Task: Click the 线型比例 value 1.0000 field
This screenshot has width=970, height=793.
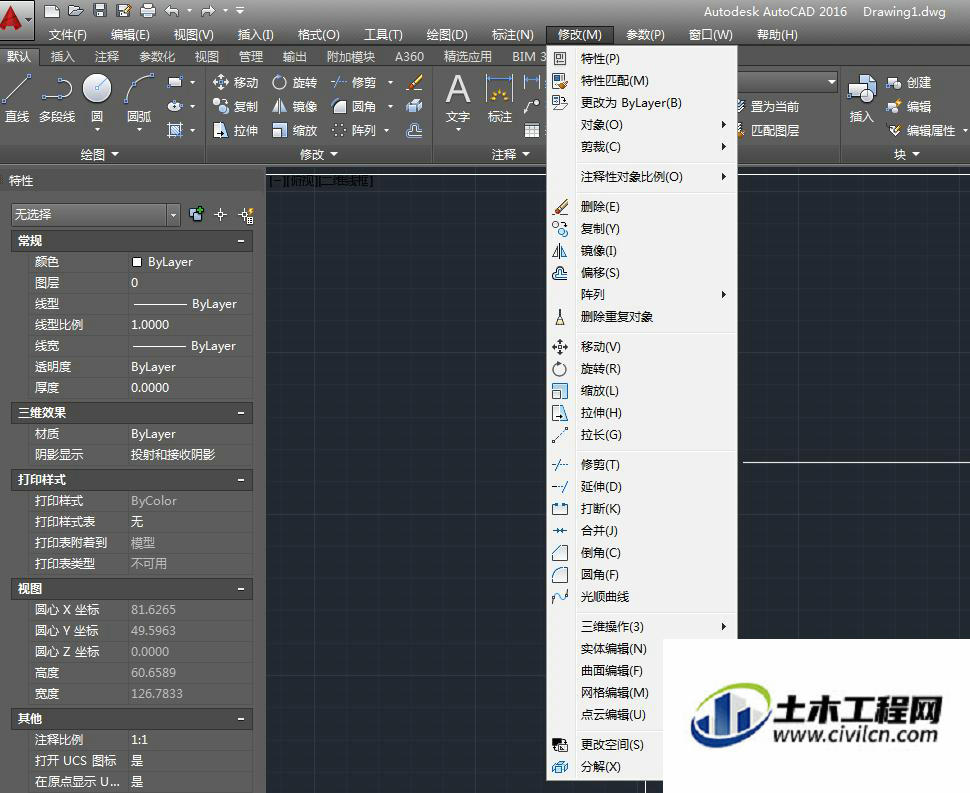Action: [191, 325]
